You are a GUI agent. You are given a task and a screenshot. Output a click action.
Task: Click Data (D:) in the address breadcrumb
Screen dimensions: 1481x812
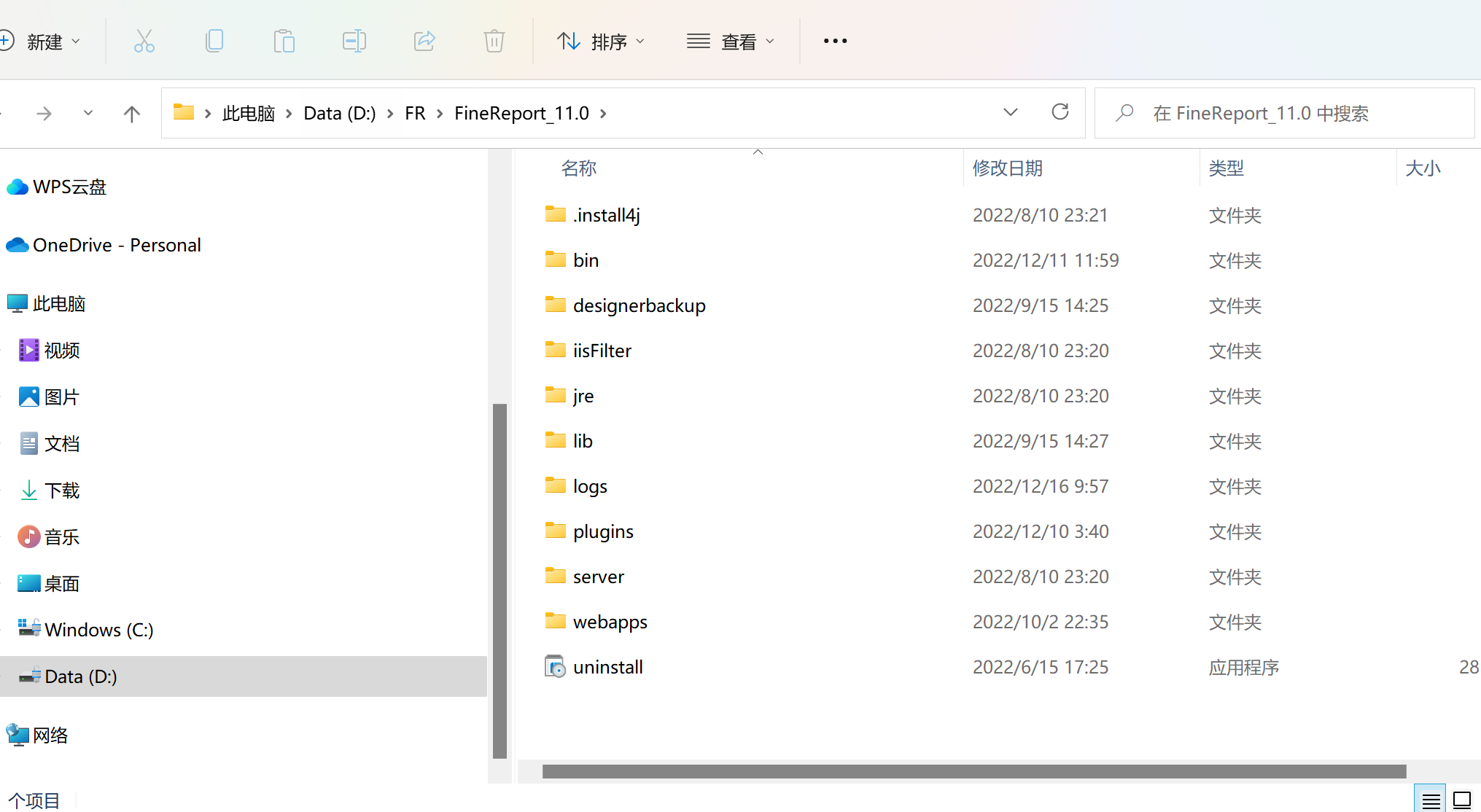(340, 113)
